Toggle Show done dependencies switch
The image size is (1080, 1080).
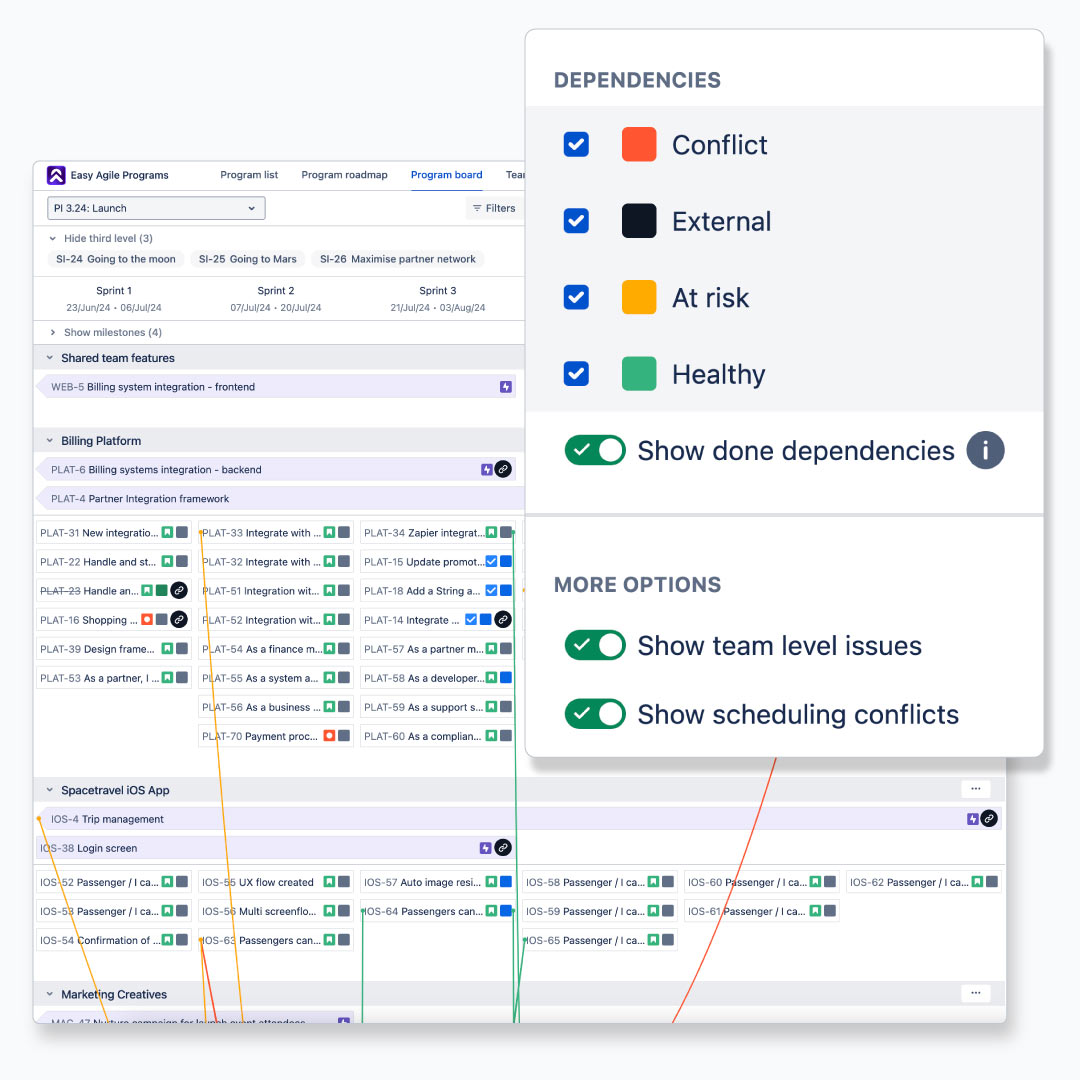(595, 450)
